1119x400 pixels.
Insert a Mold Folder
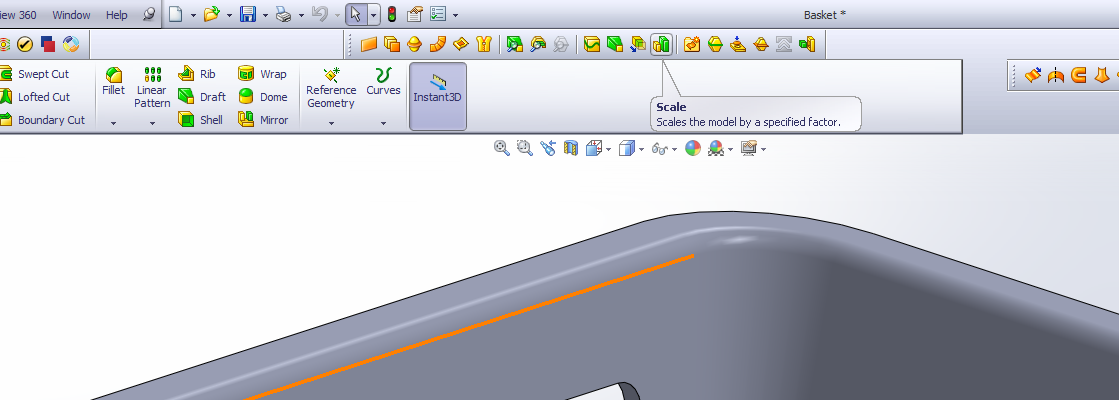692,45
